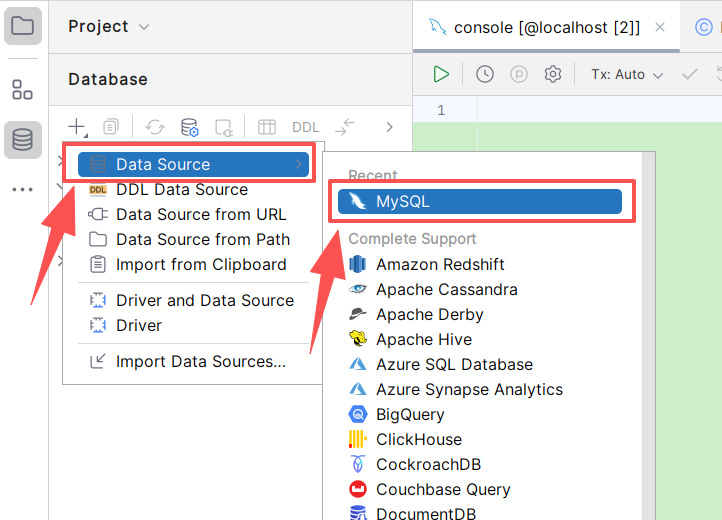This screenshot has height=520, width=722.
Task: Select MySQL from Recent list
Action: click(x=480, y=201)
